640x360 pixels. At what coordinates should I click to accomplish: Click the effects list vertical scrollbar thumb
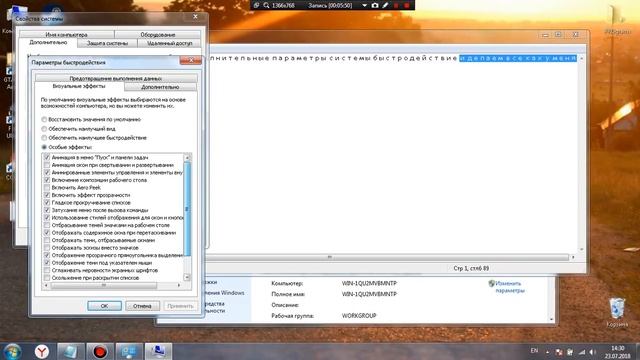click(187, 209)
